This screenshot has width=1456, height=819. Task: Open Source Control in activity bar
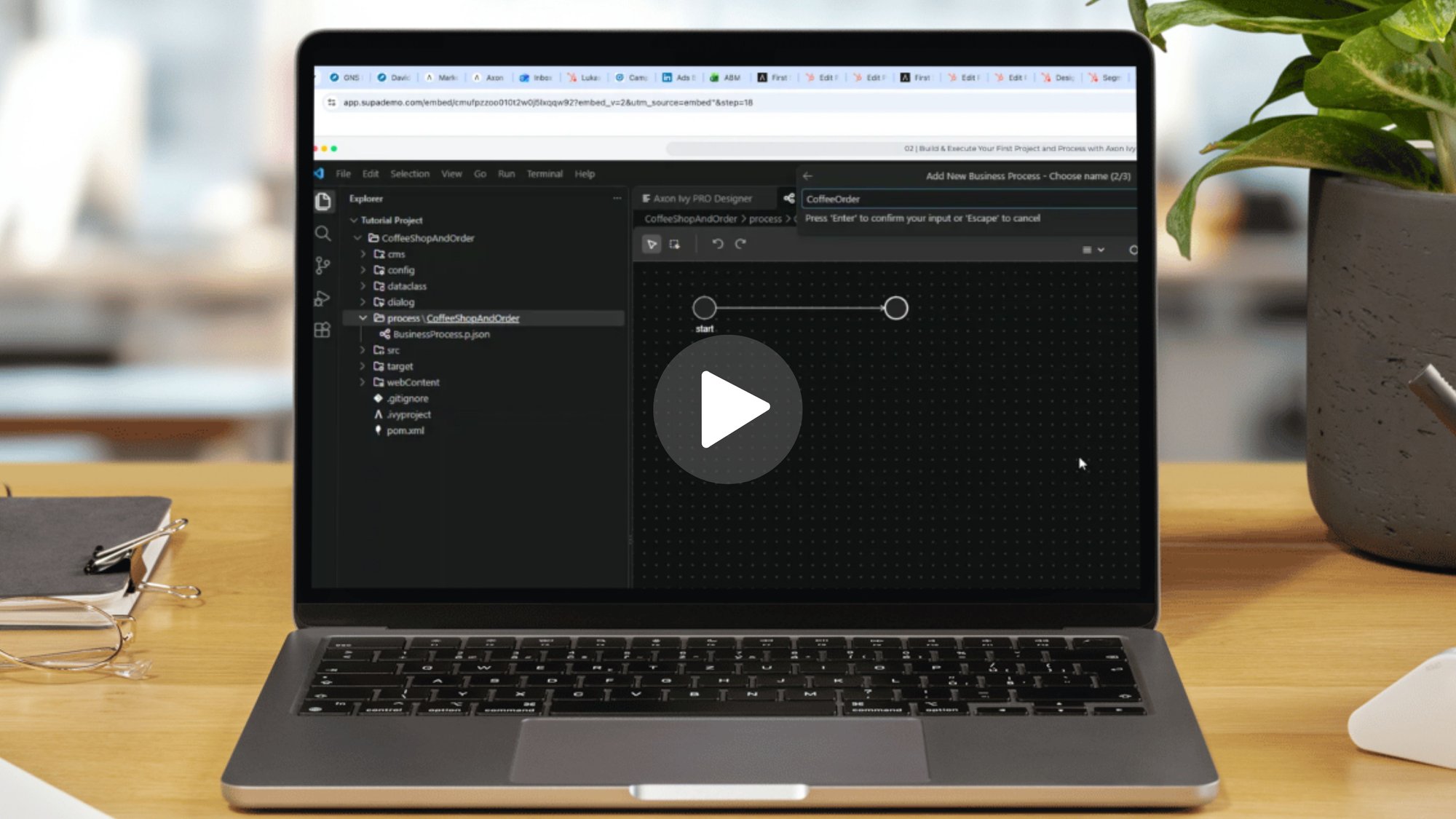(323, 266)
